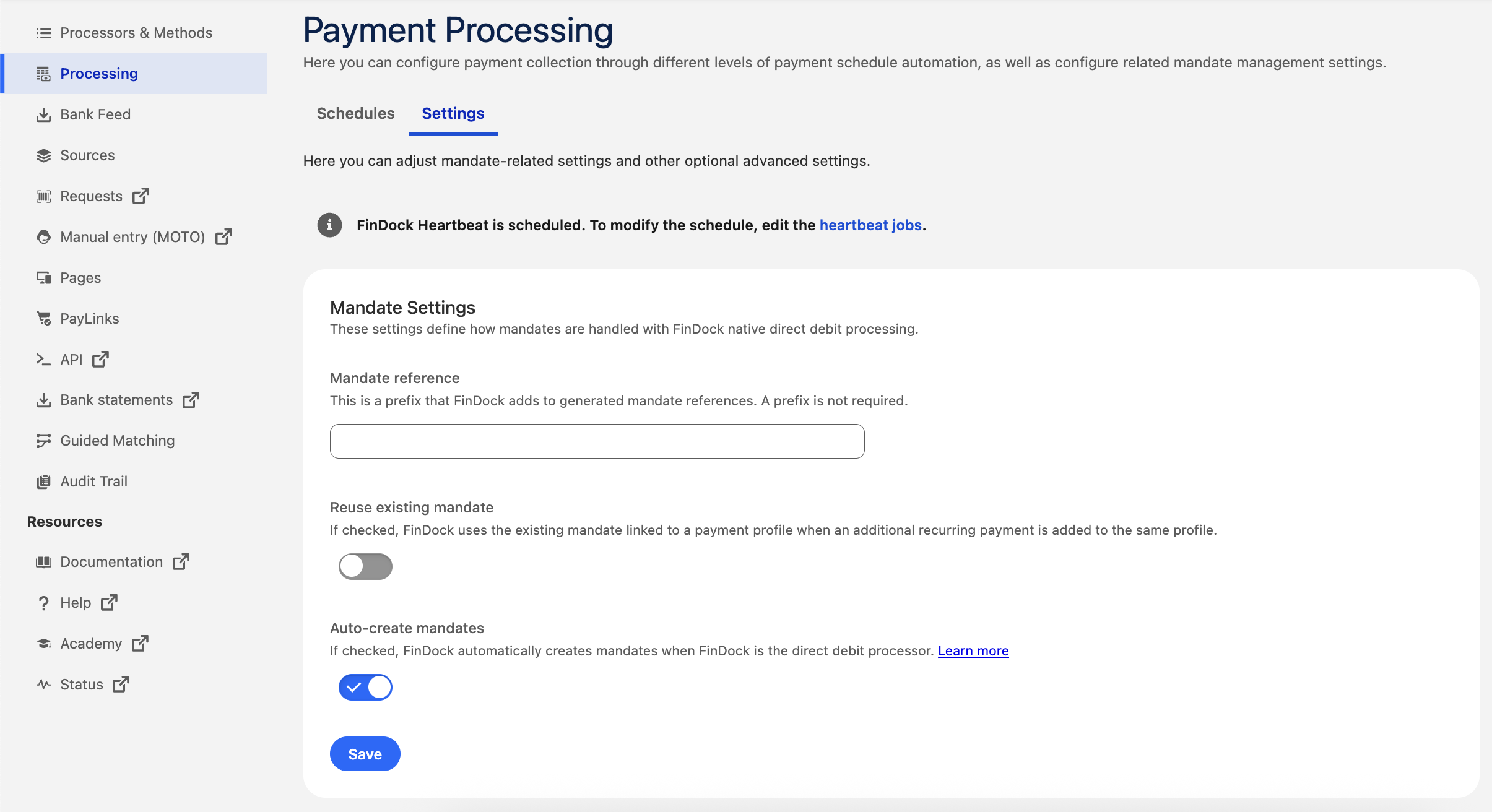The image size is (1492, 812).
Task: Open Processors & Methods in sidebar
Action: 136,33
